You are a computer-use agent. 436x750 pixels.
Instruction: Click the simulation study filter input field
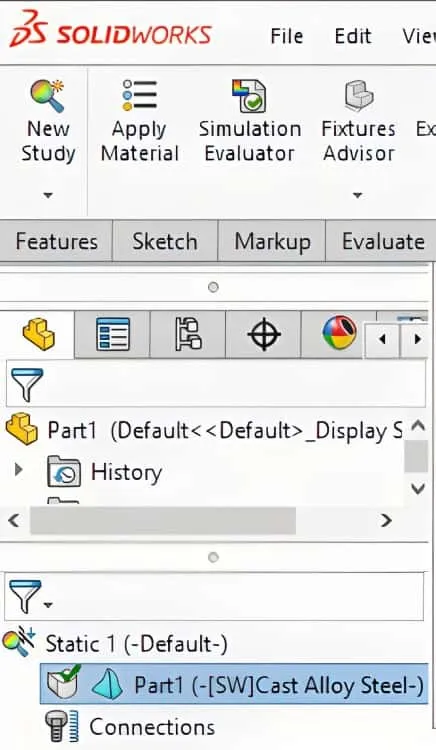[x=214, y=596]
